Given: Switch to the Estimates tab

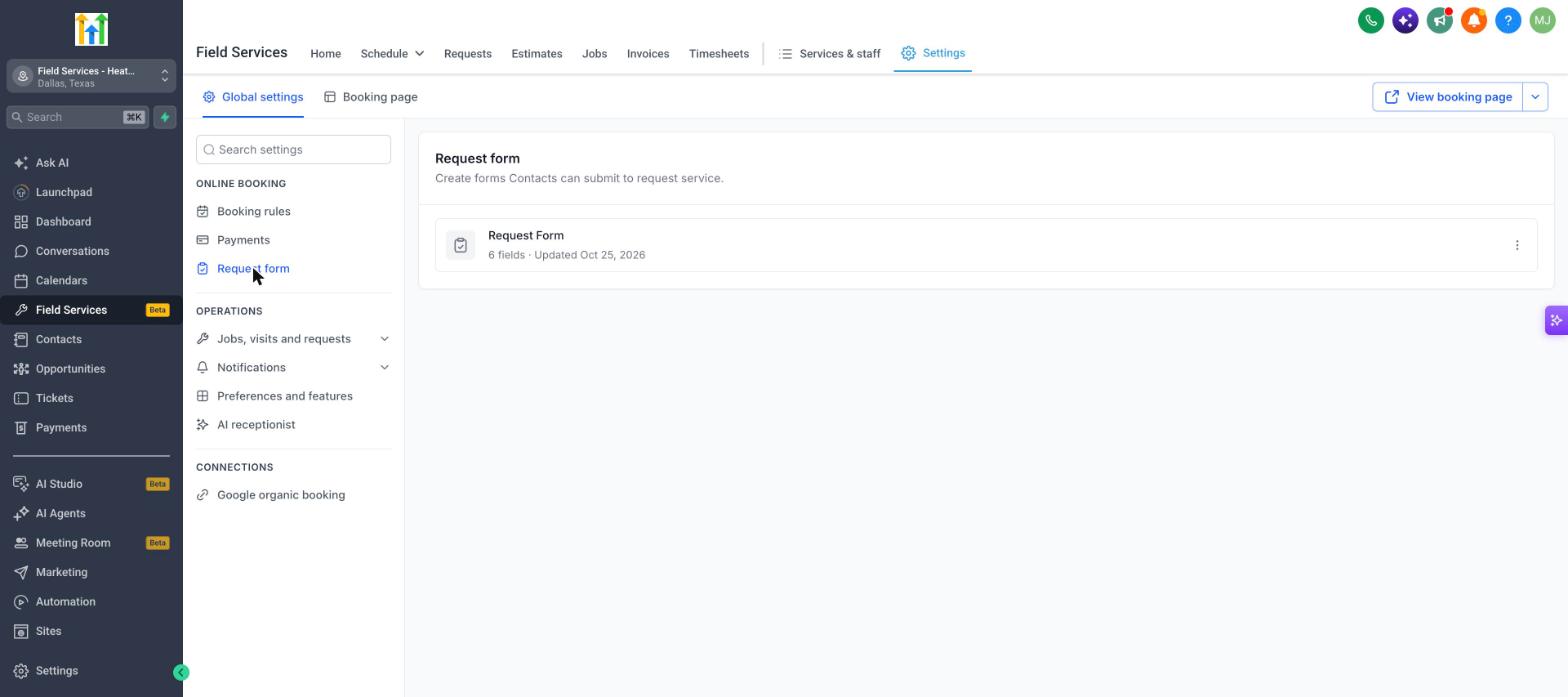Looking at the screenshot, I should click(536, 53).
